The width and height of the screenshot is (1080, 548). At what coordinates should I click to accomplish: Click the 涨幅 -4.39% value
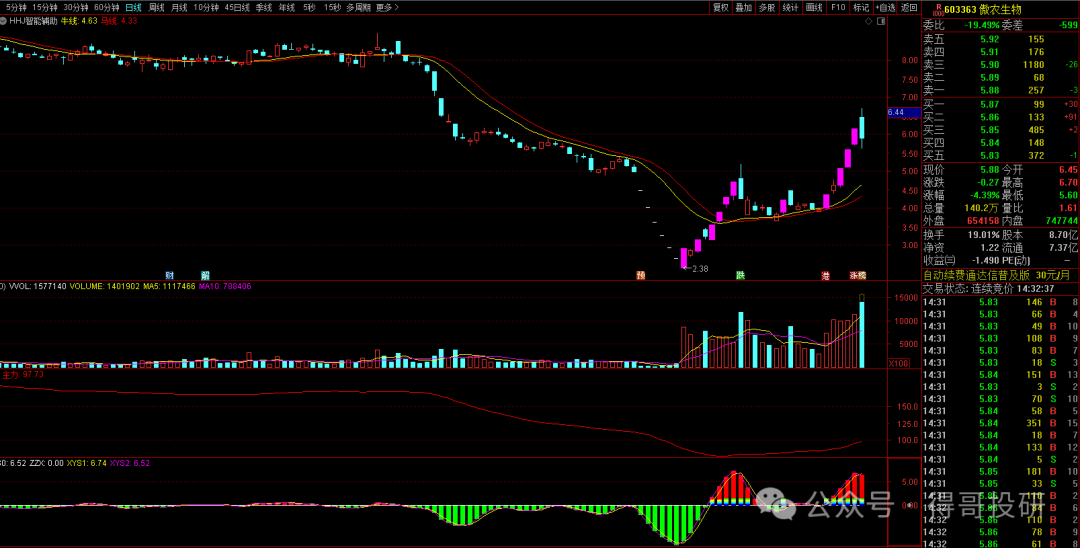[x=984, y=196]
